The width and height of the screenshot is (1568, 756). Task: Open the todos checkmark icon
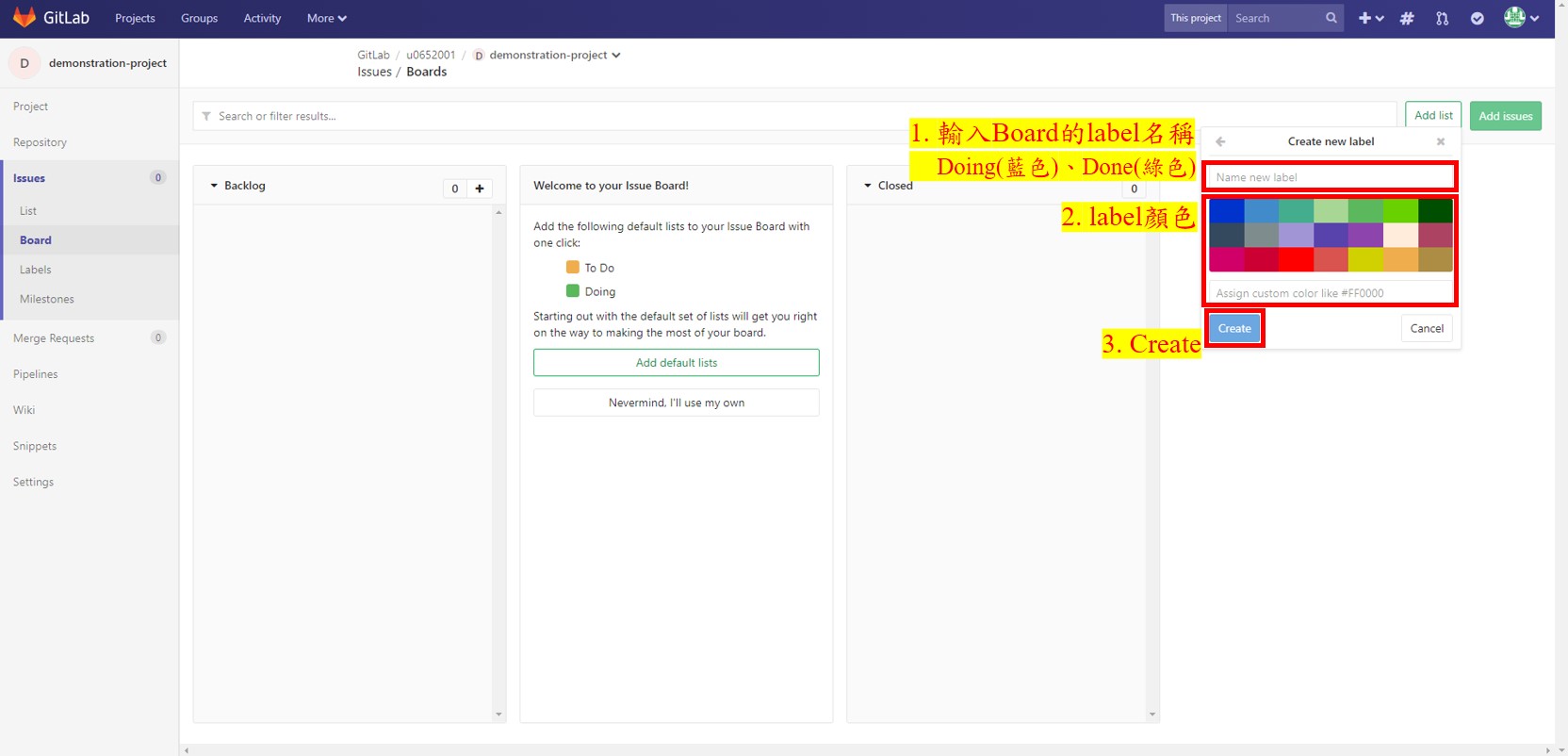[1478, 18]
